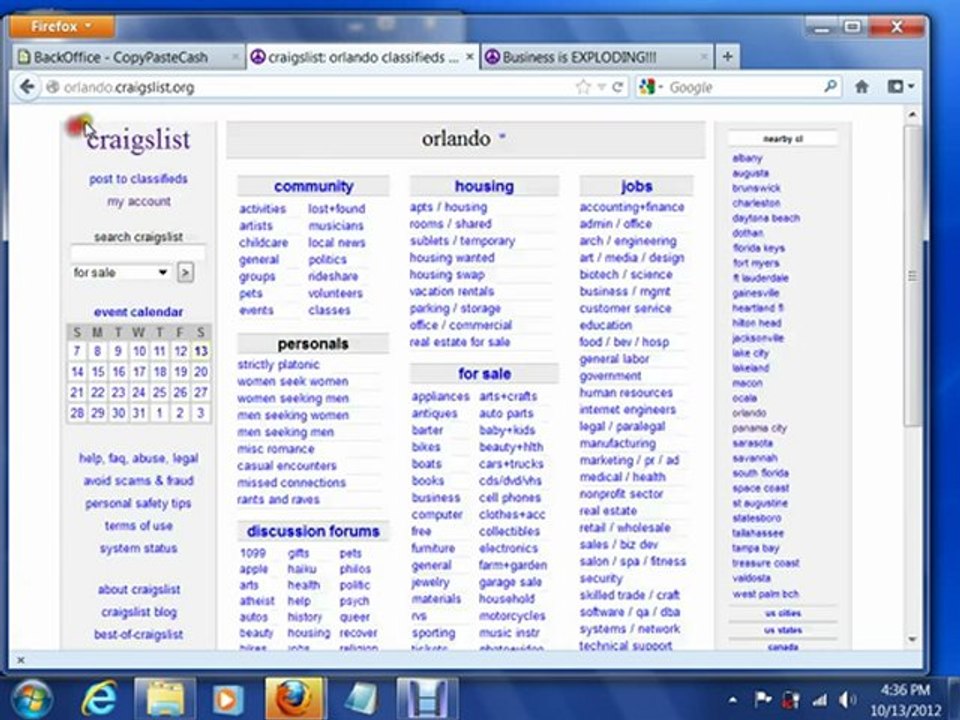Open the bookmarks toolbar menu icon
Screen dimensions: 960x720
901,87
